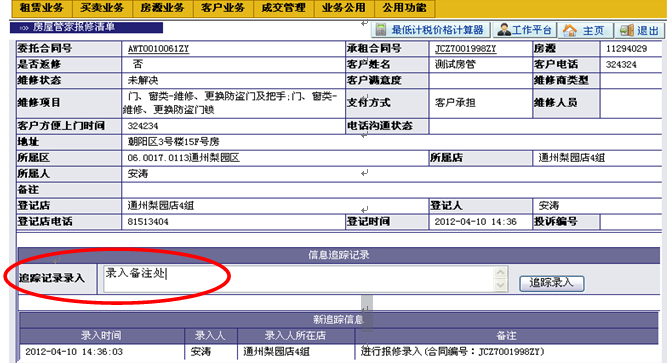Select the 支付方式 value 客户承担
This screenshot has height=363, width=667.
(455, 103)
